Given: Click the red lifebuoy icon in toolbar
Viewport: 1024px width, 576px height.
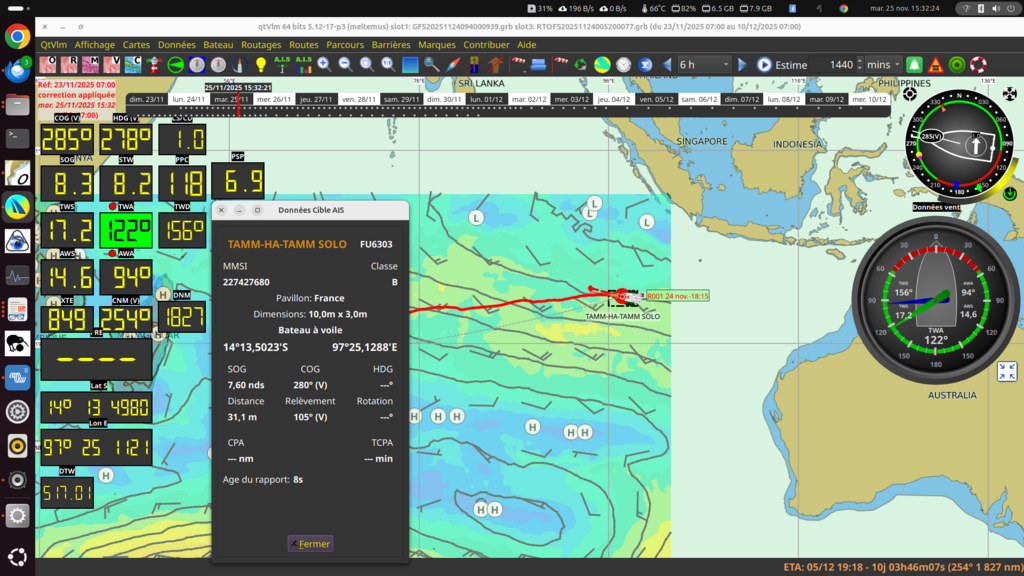Looking at the screenshot, I should (x=978, y=65).
